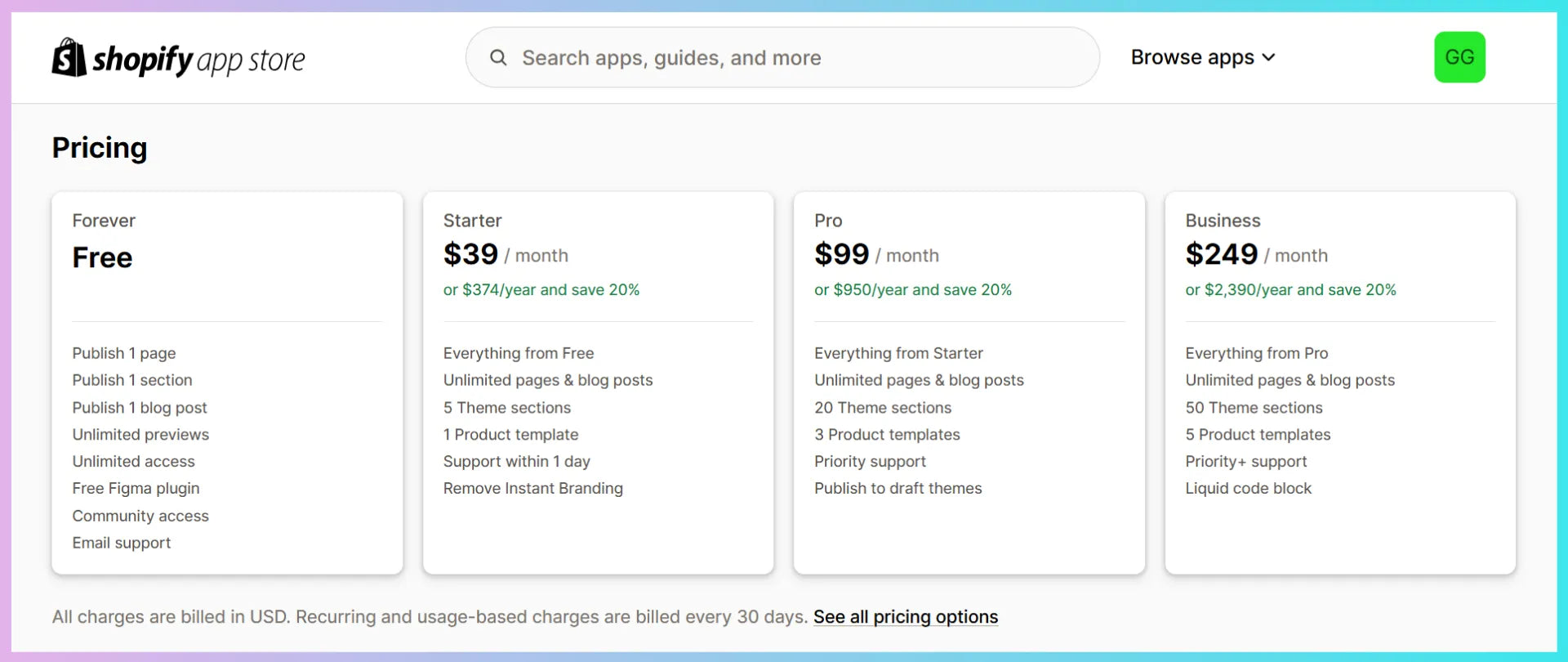Screen dimensions: 1568x662
Task: Click the "$374/year and save 20%" offer
Action: (x=541, y=290)
